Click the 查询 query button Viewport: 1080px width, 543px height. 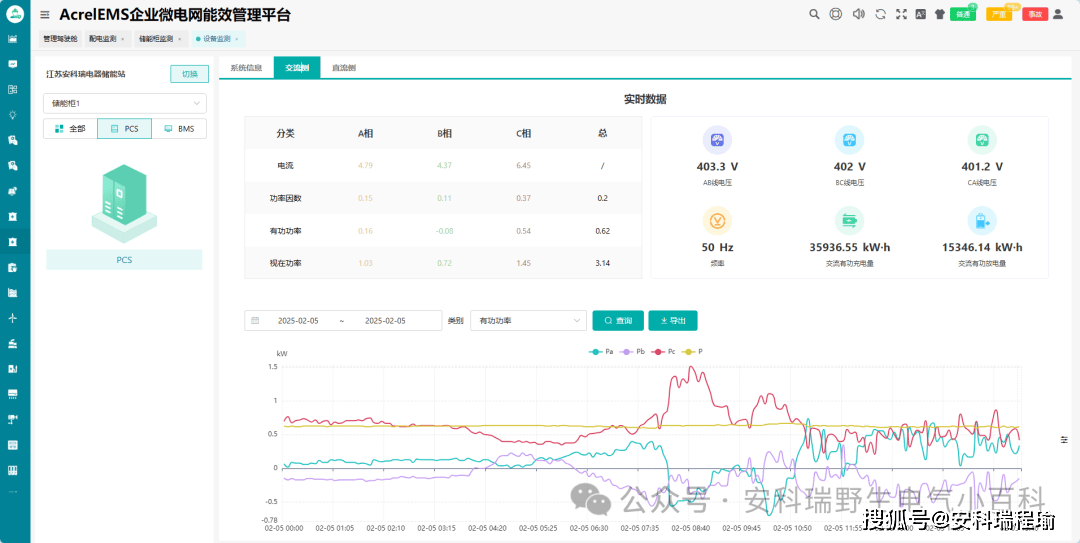click(x=619, y=320)
